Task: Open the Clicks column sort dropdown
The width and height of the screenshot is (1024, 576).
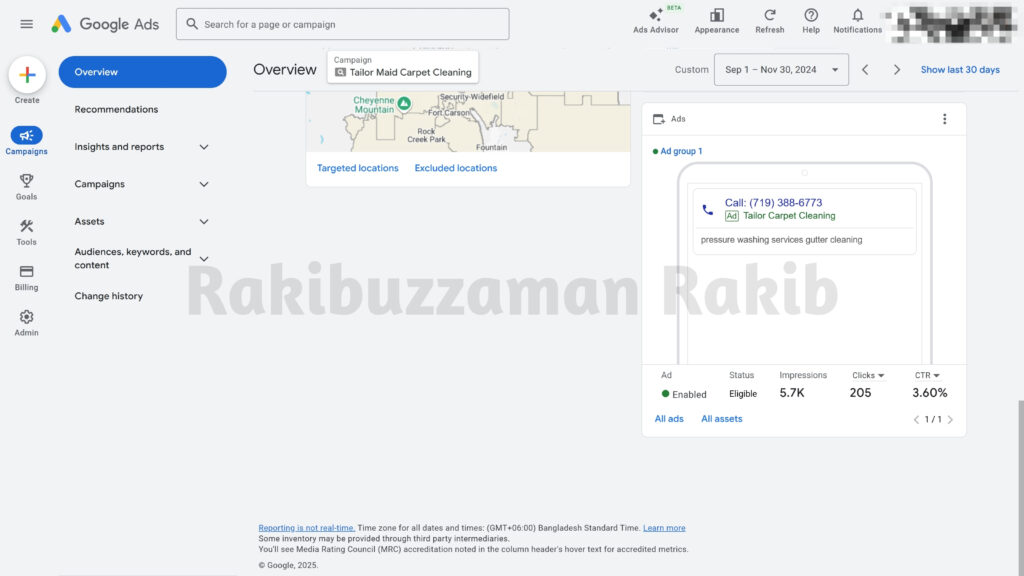Action: [868, 375]
